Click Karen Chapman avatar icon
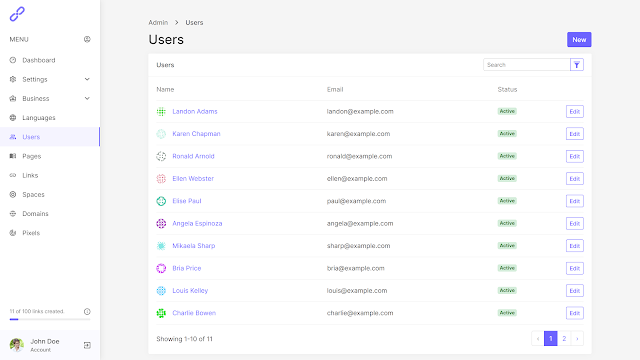The image size is (640, 360). (x=161, y=133)
